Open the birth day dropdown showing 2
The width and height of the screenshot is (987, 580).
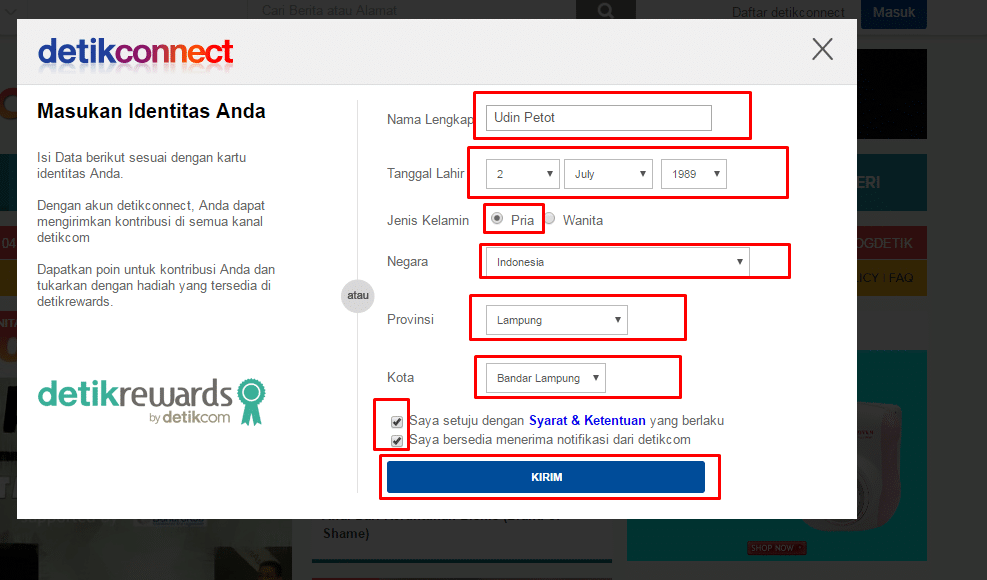(523, 174)
